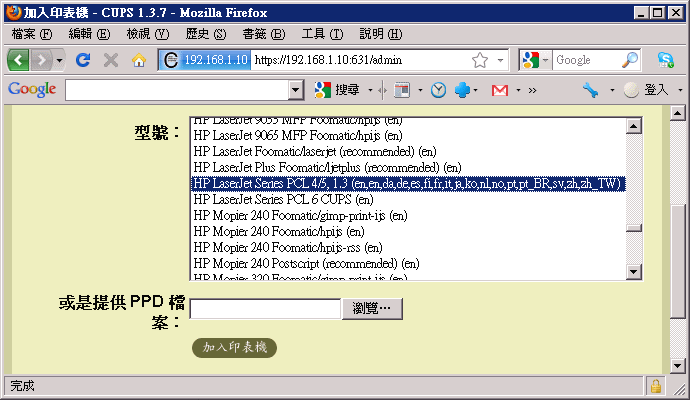Viewport: 690px width, 400px height.
Task: Open the Gmail icon dropdown arrow
Action: coord(518,90)
